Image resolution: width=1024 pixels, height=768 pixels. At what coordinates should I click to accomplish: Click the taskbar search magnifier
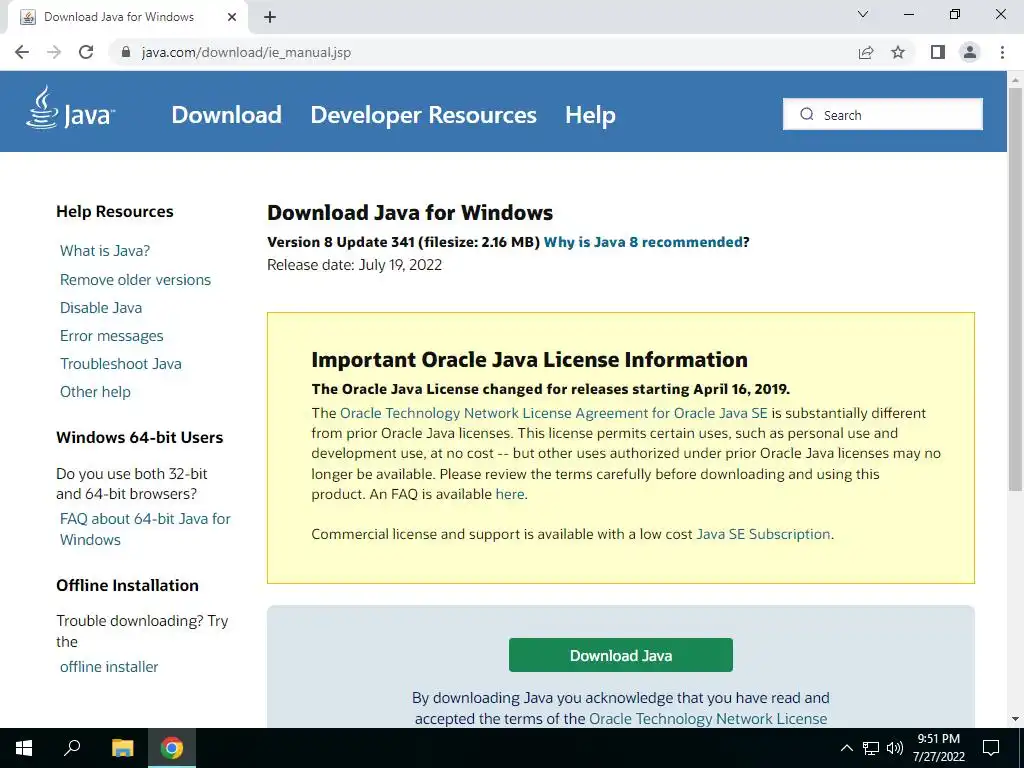coord(72,747)
